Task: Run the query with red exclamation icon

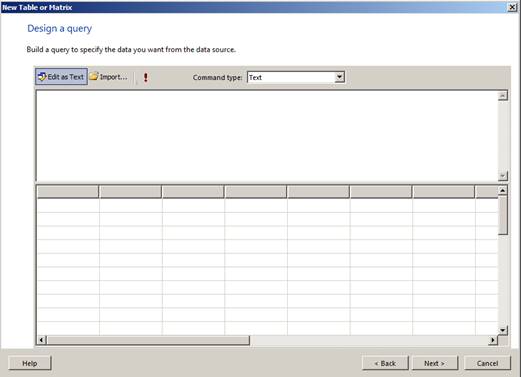Action: [146, 77]
